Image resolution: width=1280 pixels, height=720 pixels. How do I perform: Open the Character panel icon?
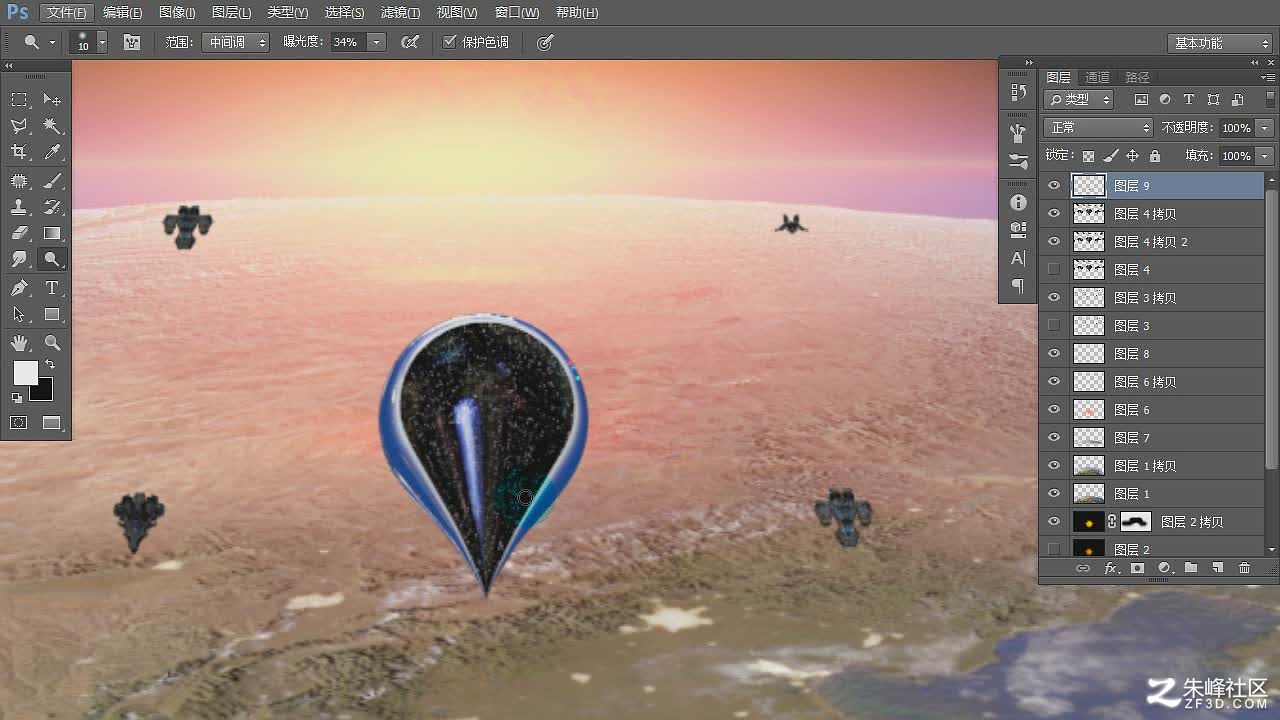click(x=1018, y=258)
